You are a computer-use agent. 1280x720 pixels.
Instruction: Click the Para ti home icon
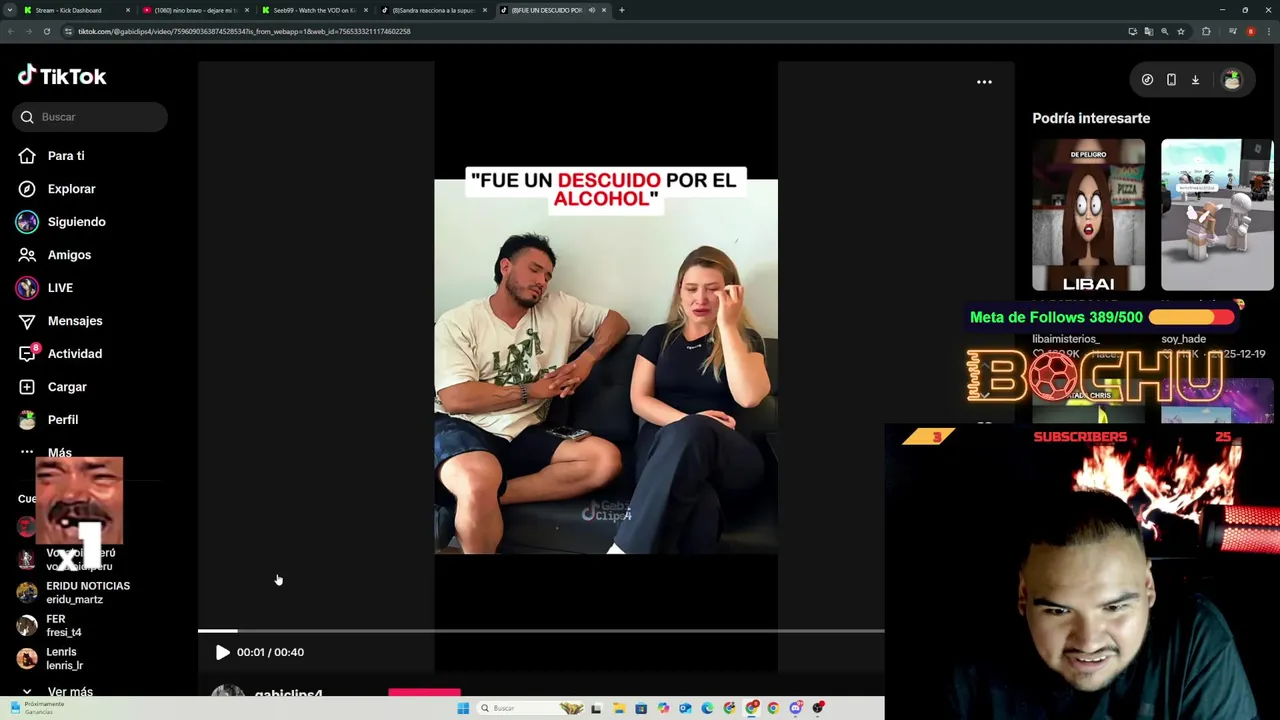(27, 156)
